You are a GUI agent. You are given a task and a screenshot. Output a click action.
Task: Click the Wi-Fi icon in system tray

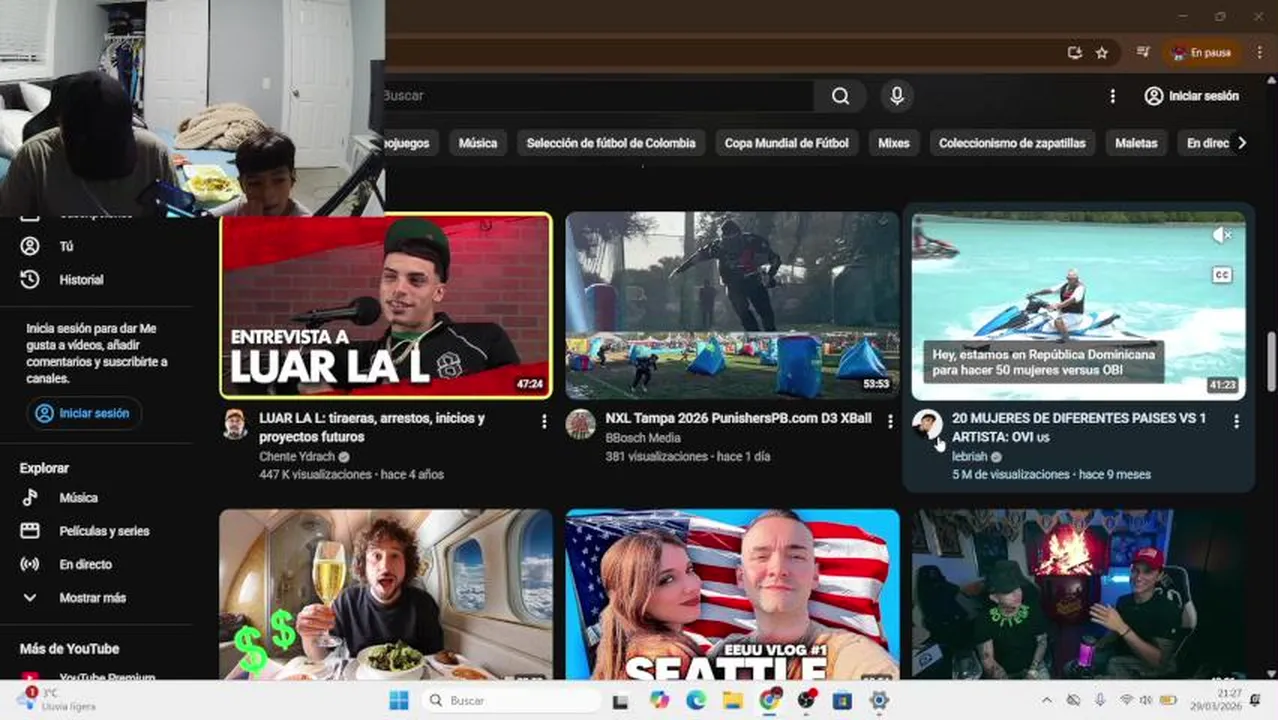[x=1126, y=700]
